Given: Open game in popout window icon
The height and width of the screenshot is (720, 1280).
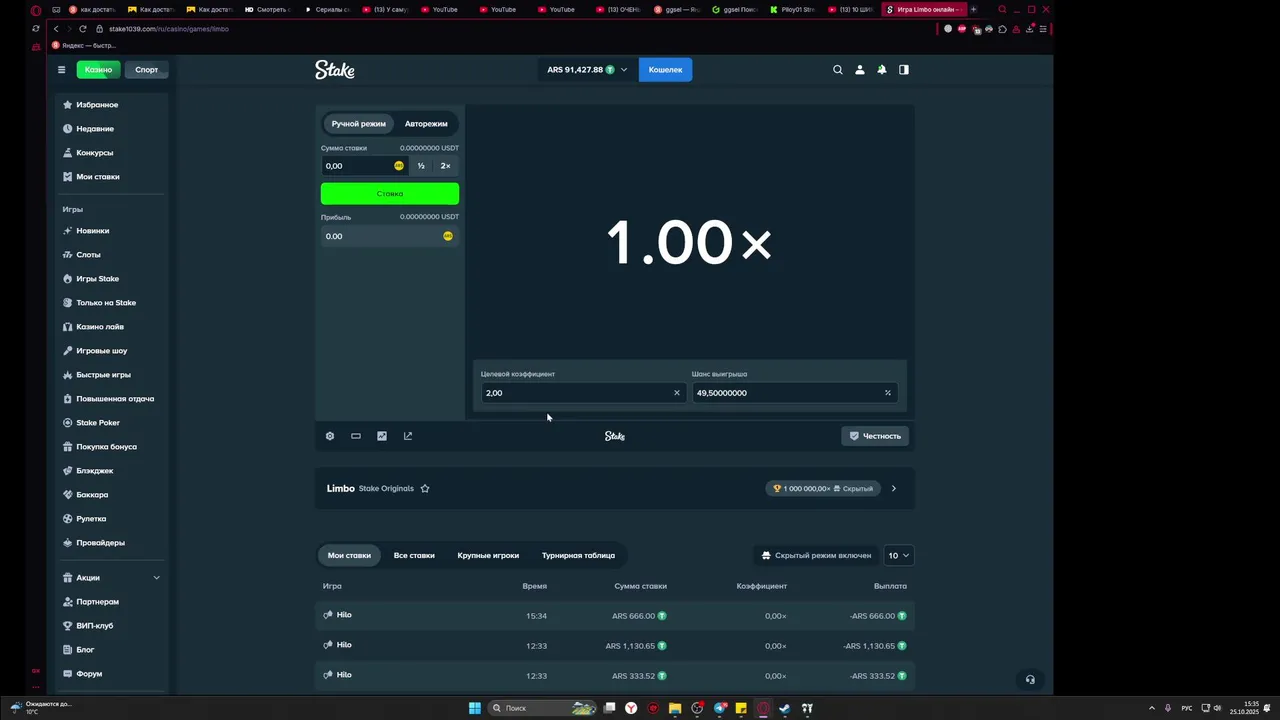Looking at the screenshot, I should coord(408,436).
